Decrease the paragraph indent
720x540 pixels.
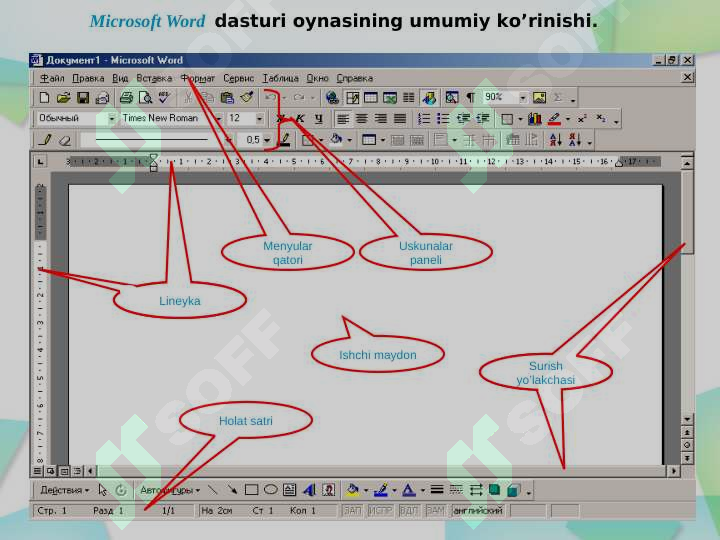pos(463,119)
